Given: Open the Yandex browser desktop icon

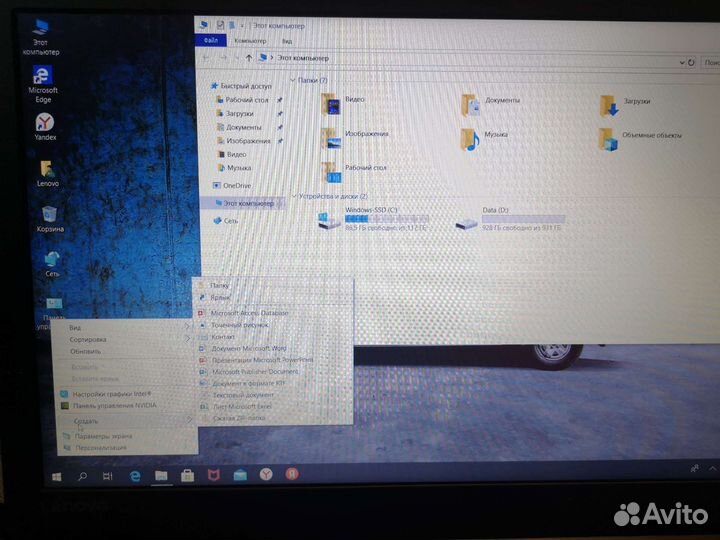Looking at the screenshot, I should point(45,127).
